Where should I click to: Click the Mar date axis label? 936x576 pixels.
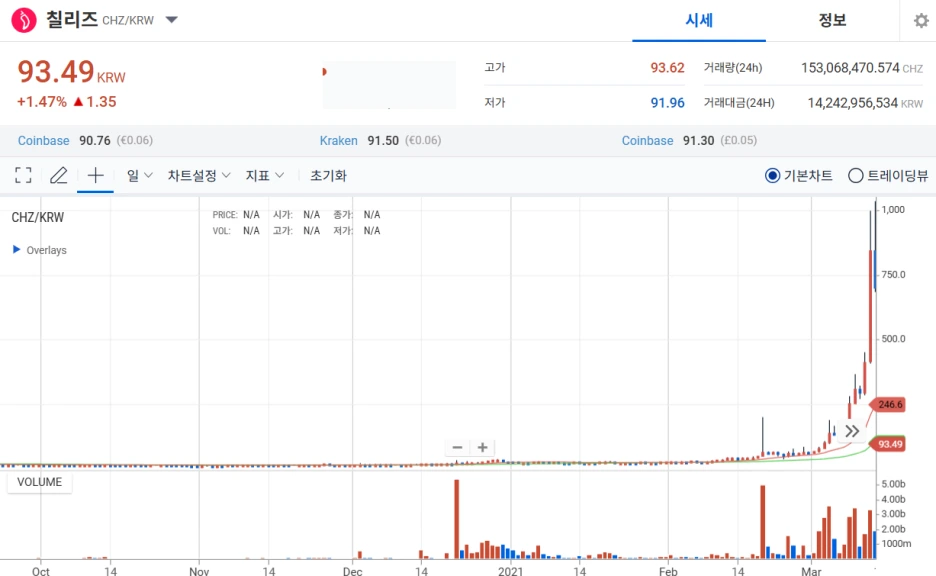pyautogui.click(x=811, y=571)
